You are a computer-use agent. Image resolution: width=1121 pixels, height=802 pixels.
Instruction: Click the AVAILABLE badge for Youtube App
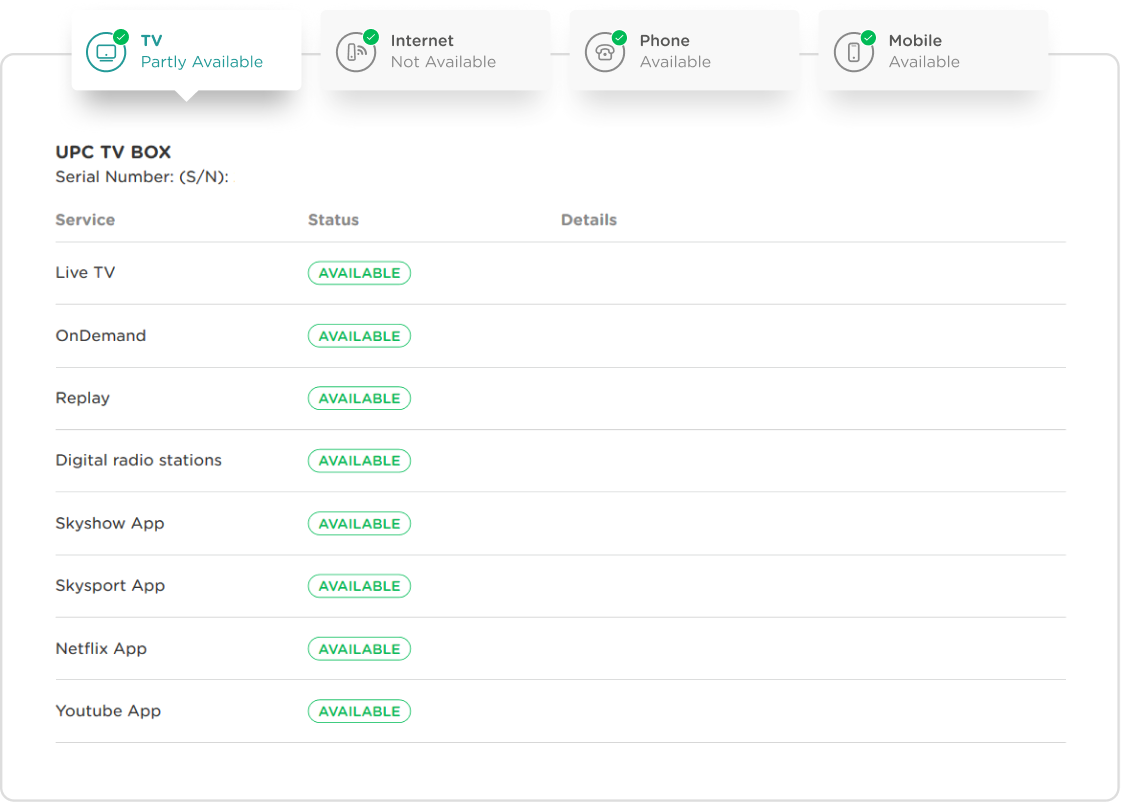(x=359, y=711)
